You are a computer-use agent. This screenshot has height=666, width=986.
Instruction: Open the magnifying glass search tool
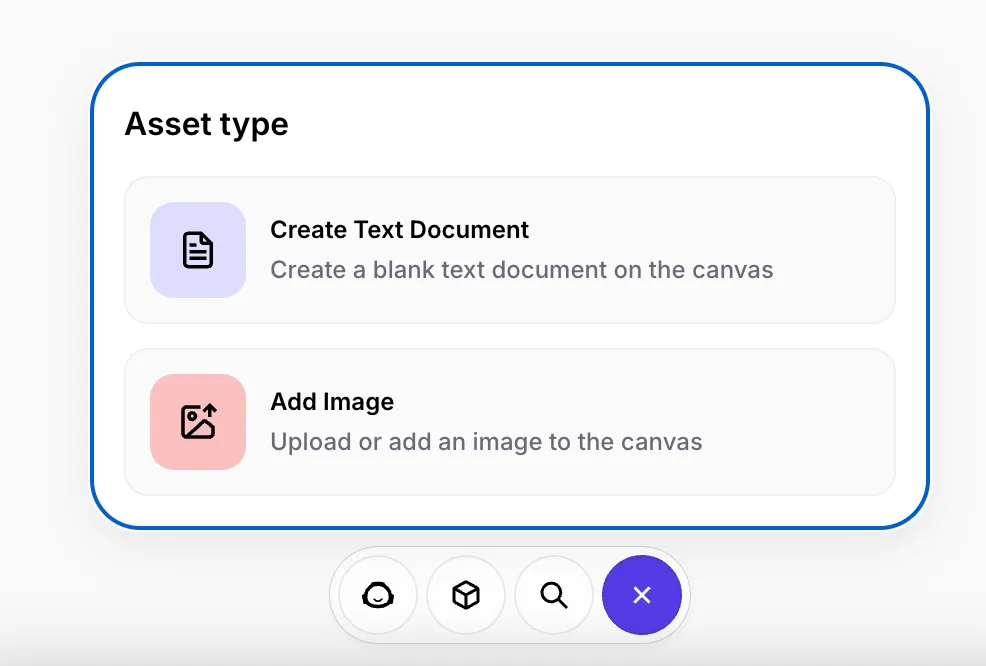coord(554,595)
